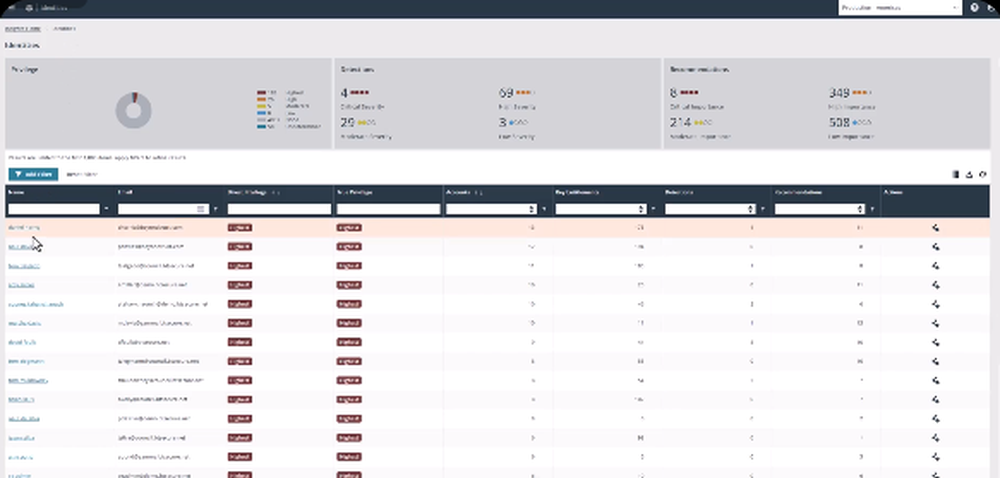
Task: Click the Privilege donut chart
Action: [133, 110]
